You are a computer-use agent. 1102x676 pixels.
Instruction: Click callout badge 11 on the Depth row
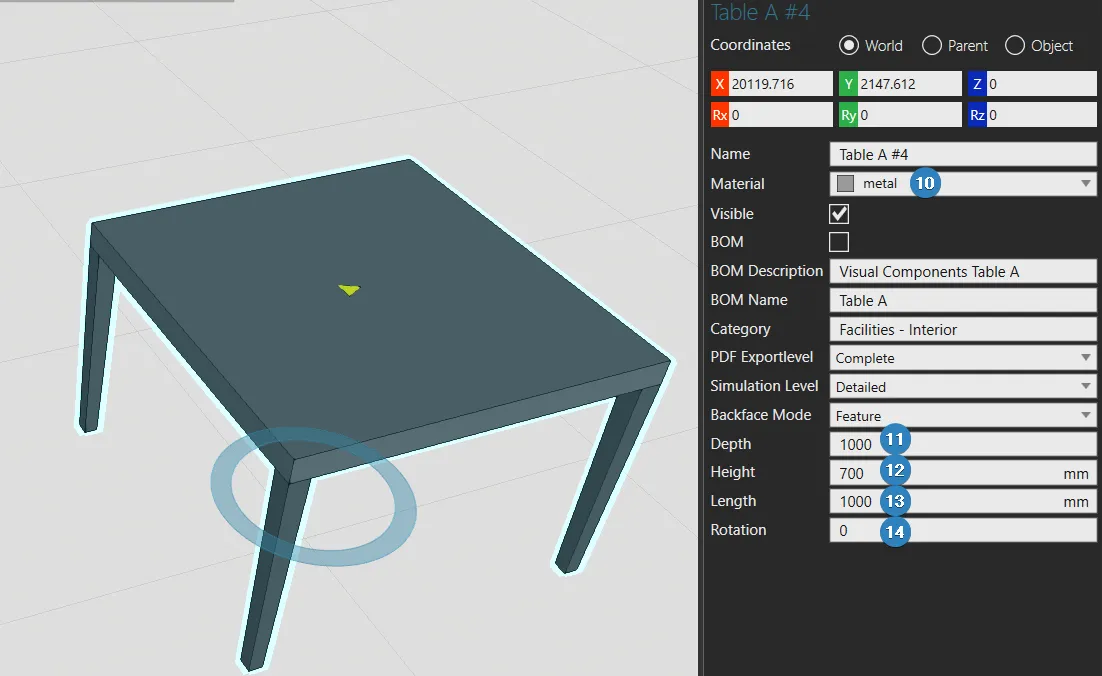coord(895,441)
